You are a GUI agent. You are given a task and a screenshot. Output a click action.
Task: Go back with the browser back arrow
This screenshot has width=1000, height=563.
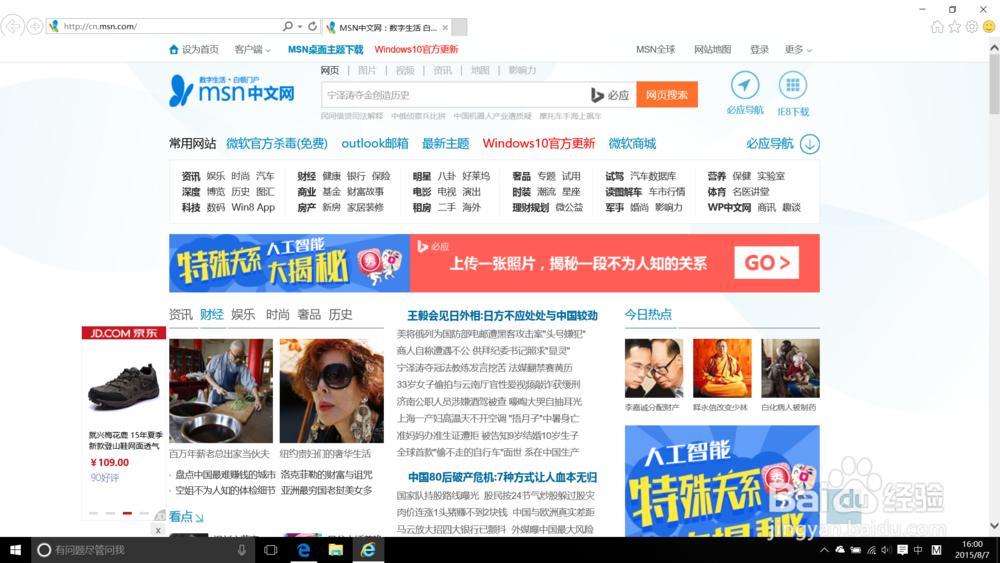pyautogui.click(x=13, y=26)
